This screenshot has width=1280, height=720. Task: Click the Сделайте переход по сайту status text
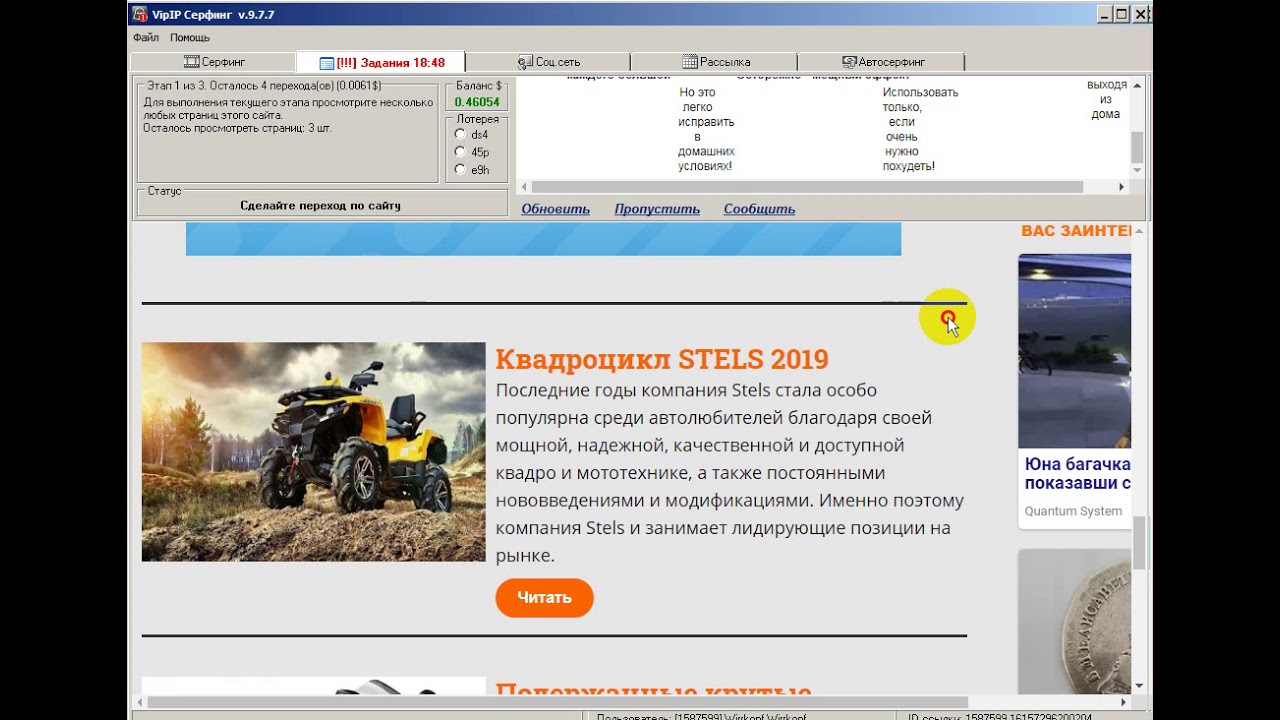pyautogui.click(x=320, y=206)
